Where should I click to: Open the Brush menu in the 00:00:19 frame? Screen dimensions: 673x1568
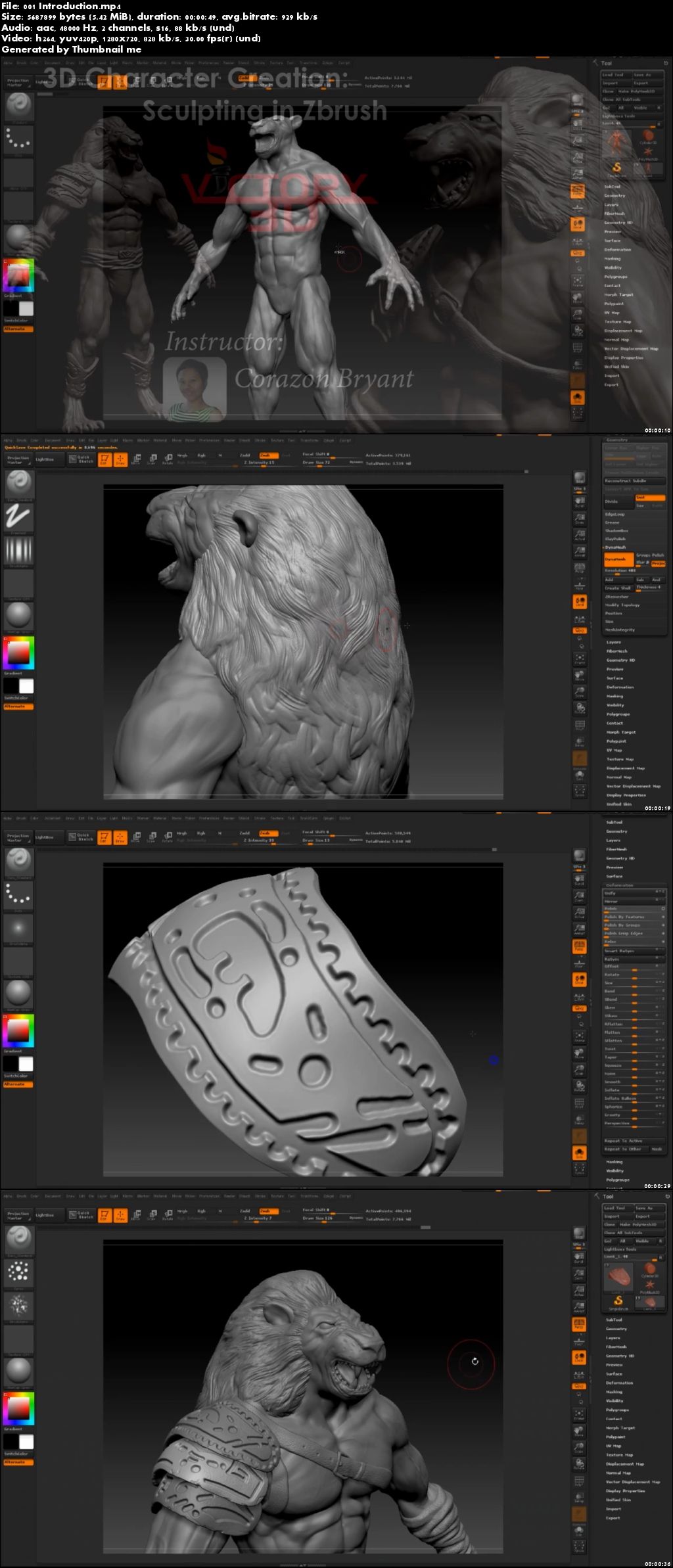[x=21, y=440]
